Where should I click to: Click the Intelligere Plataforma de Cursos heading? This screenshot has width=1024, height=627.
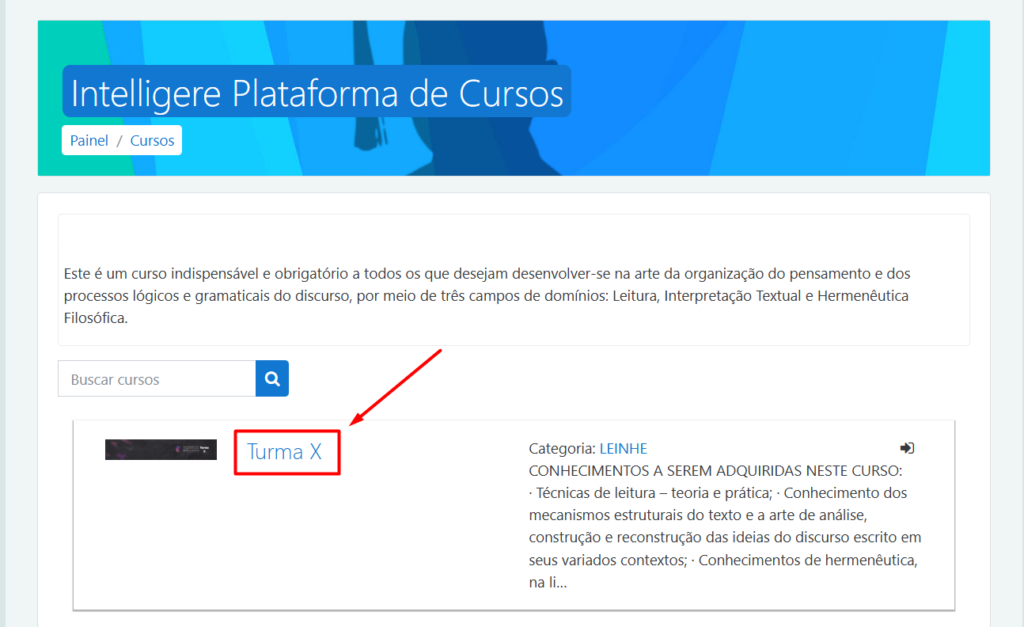pyautogui.click(x=317, y=93)
